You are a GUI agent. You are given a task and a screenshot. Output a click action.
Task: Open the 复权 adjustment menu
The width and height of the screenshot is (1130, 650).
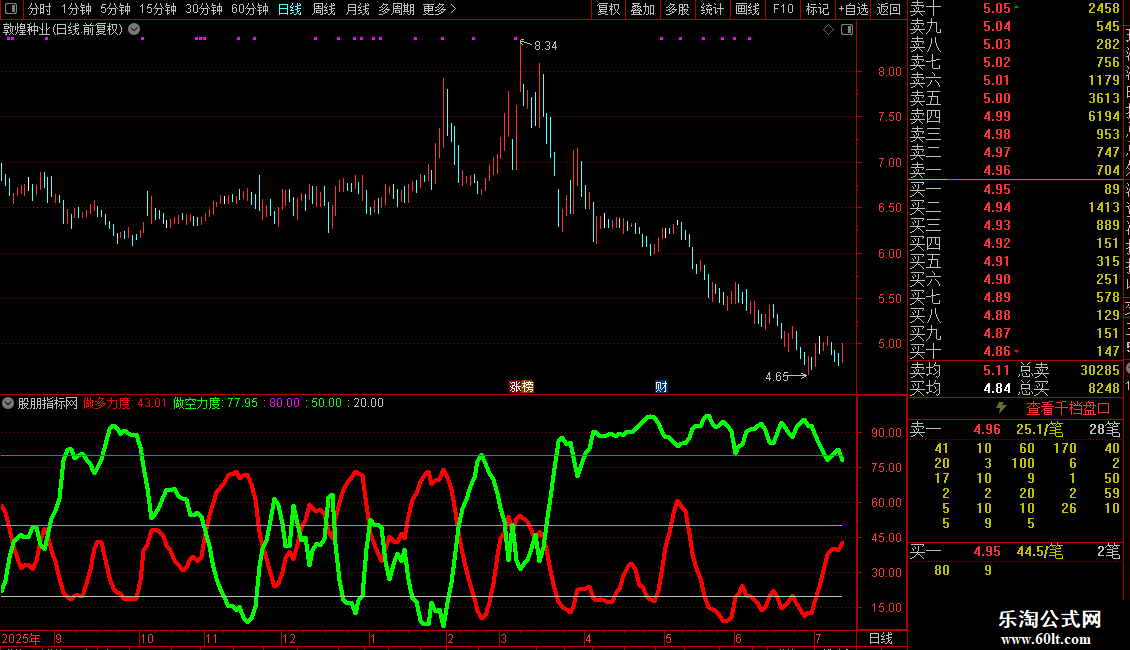coord(608,9)
